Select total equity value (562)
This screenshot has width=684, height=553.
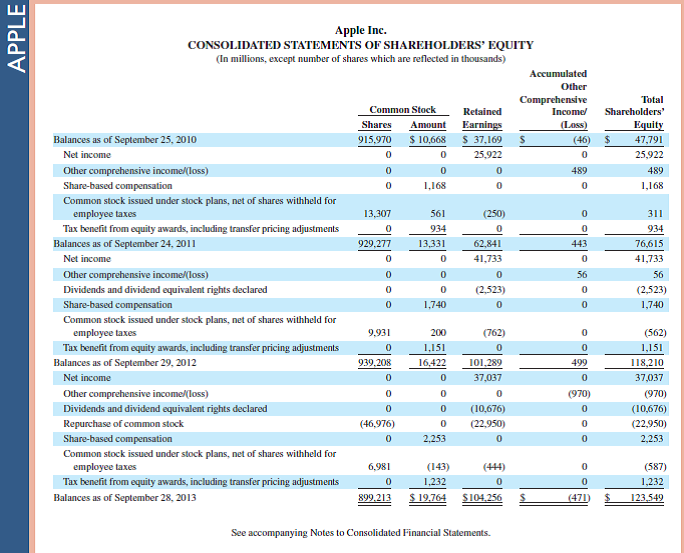[655, 333]
